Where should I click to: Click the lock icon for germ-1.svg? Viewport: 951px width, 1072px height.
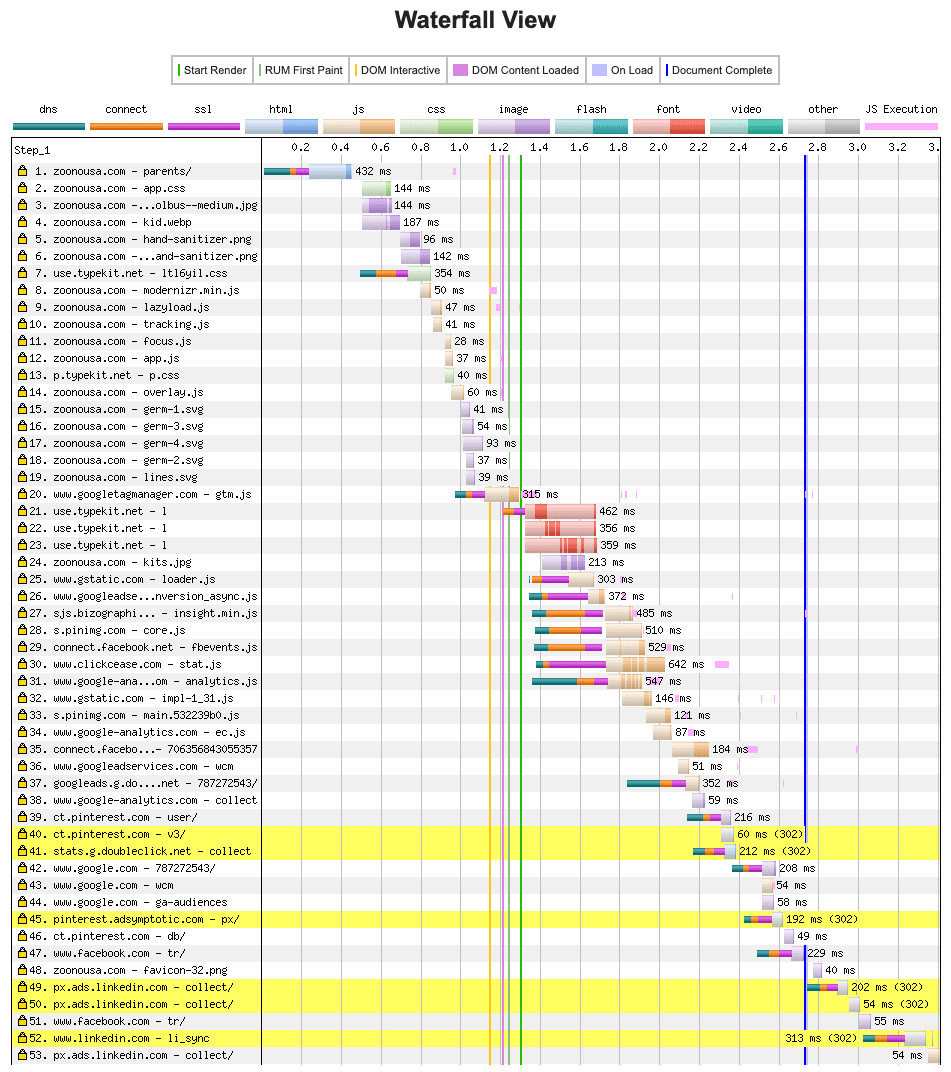click(23, 409)
